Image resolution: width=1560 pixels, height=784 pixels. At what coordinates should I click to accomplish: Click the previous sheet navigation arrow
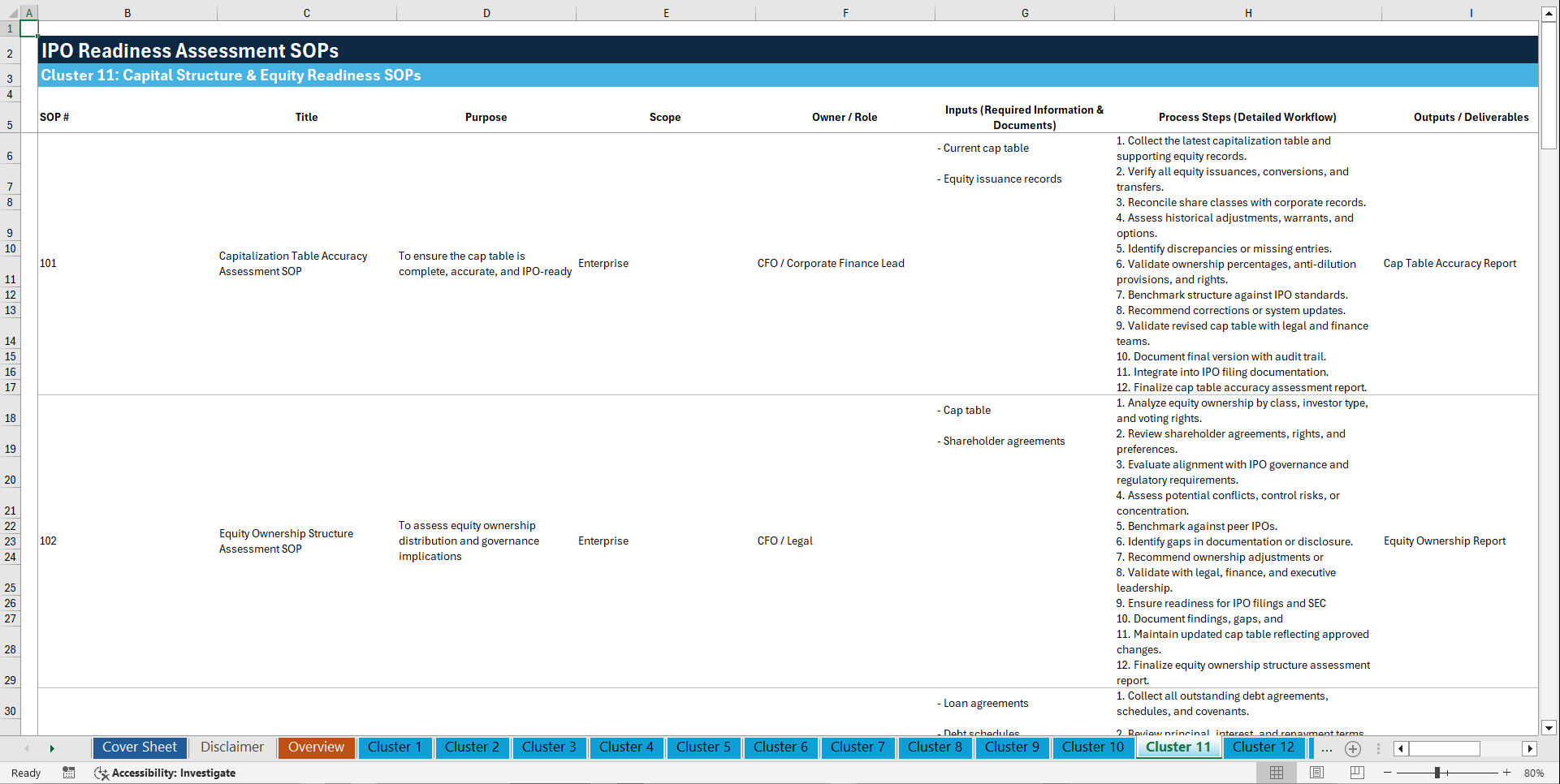(27, 747)
